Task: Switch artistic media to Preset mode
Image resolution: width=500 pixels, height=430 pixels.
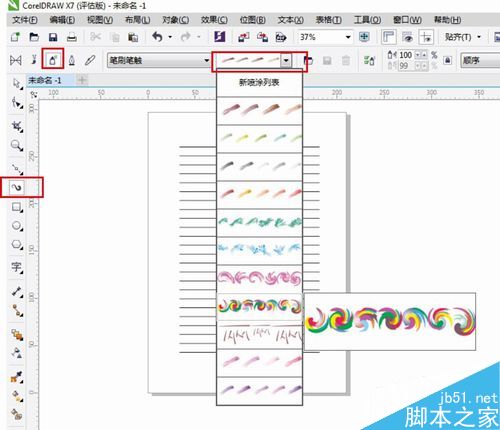Action: coord(16,60)
